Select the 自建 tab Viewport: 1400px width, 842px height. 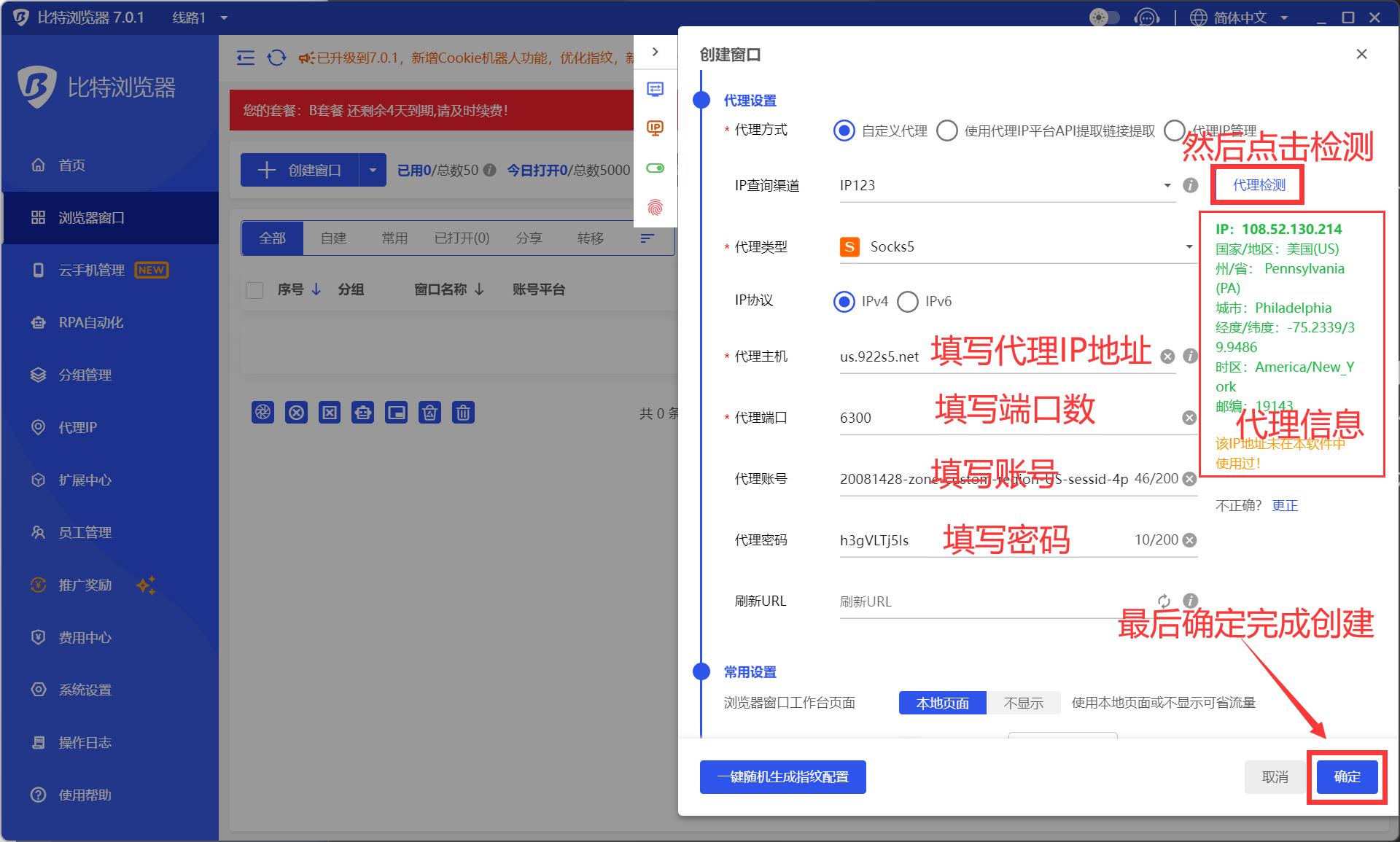pyautogui.click(x=333, y=238)
